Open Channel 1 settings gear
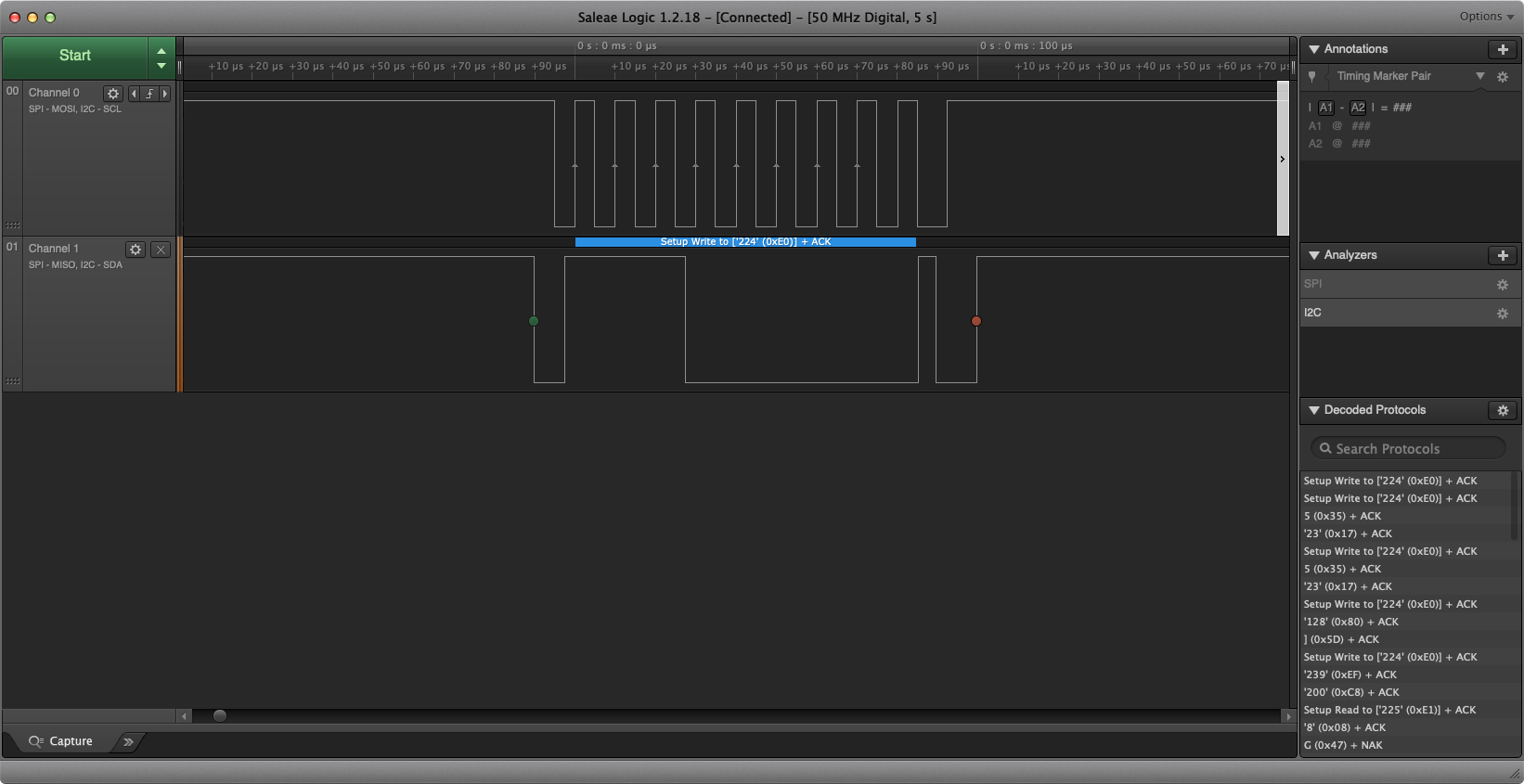The height and width of the screenshot is (784, 1524). pos(136,250)
